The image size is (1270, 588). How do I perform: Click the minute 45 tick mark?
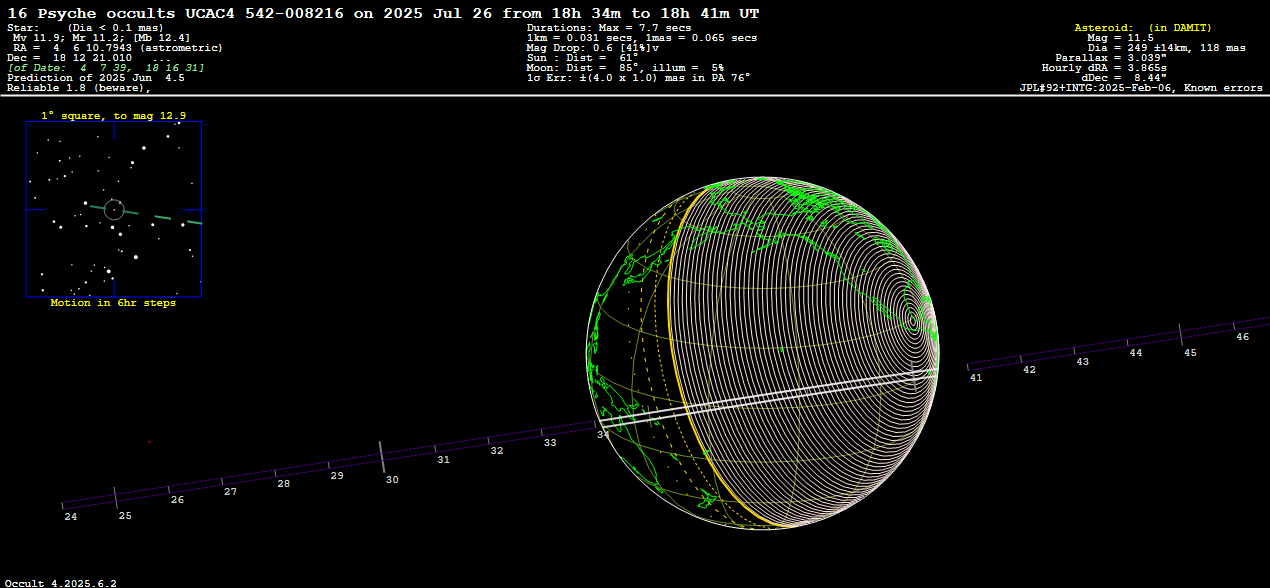click(1182, 335)
